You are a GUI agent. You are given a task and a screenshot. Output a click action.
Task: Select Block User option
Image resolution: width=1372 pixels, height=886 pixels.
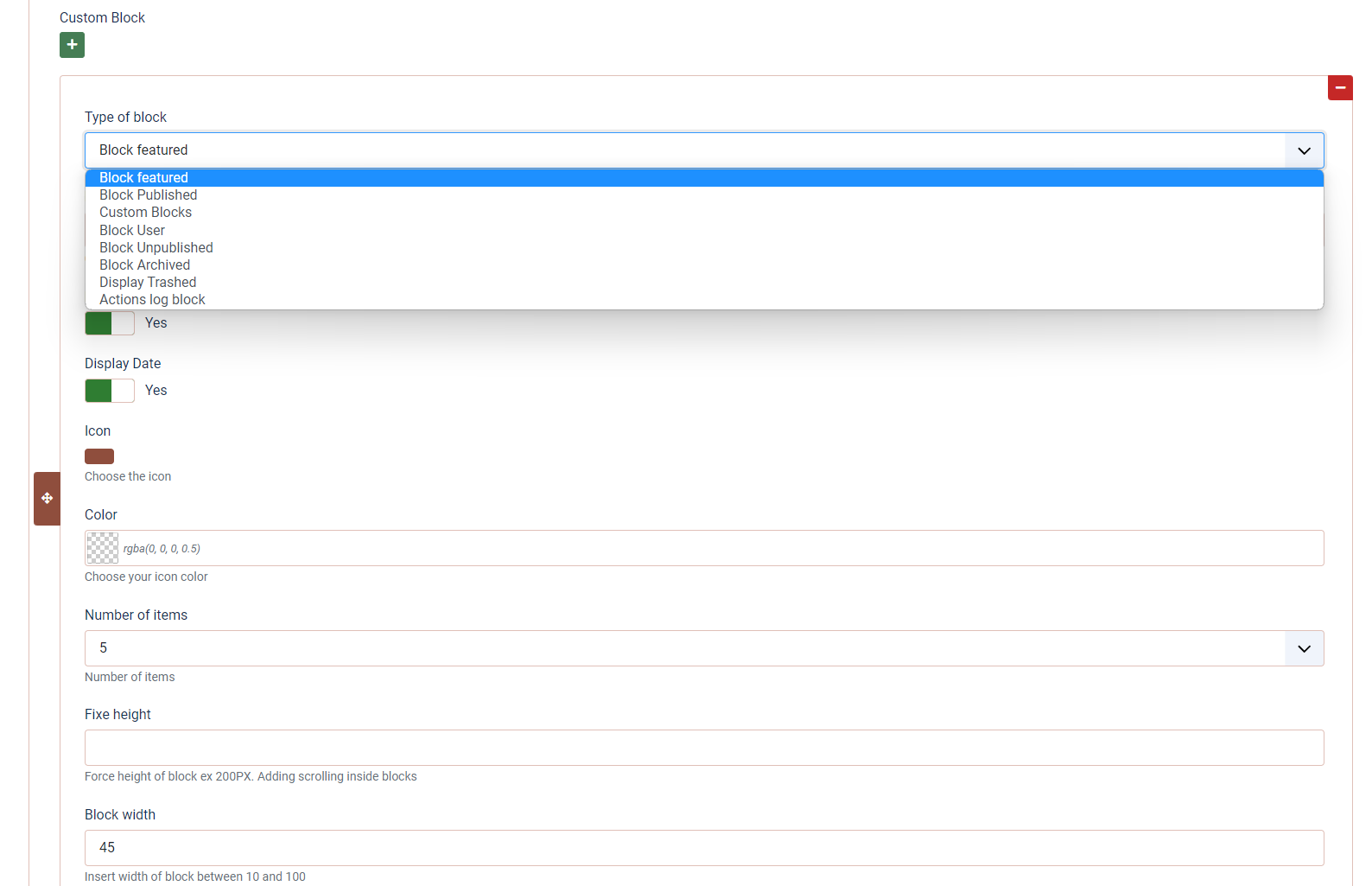click(704, 231)
